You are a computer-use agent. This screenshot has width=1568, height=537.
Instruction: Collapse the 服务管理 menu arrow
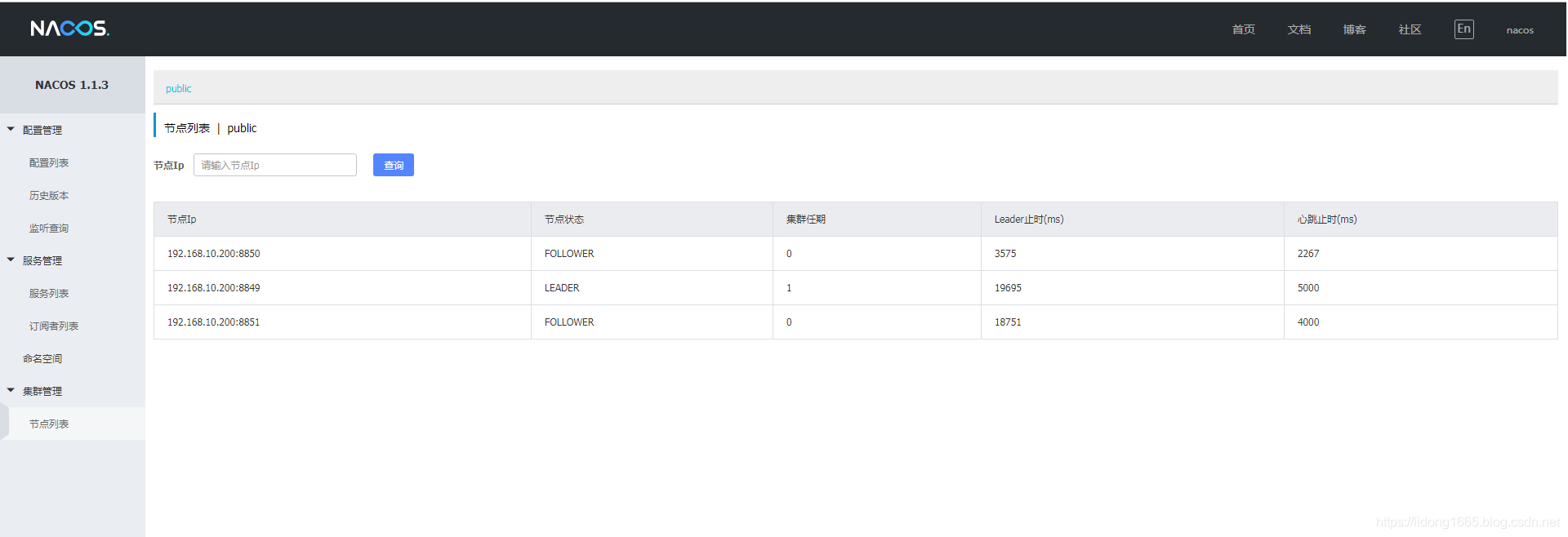(x=11, y=260)
